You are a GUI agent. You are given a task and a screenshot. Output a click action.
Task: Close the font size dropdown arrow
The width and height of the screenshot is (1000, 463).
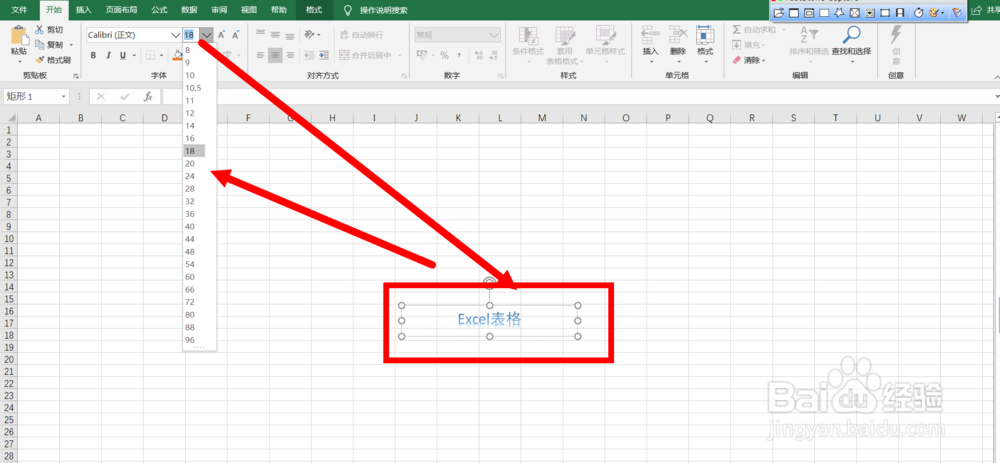(207, 34)
